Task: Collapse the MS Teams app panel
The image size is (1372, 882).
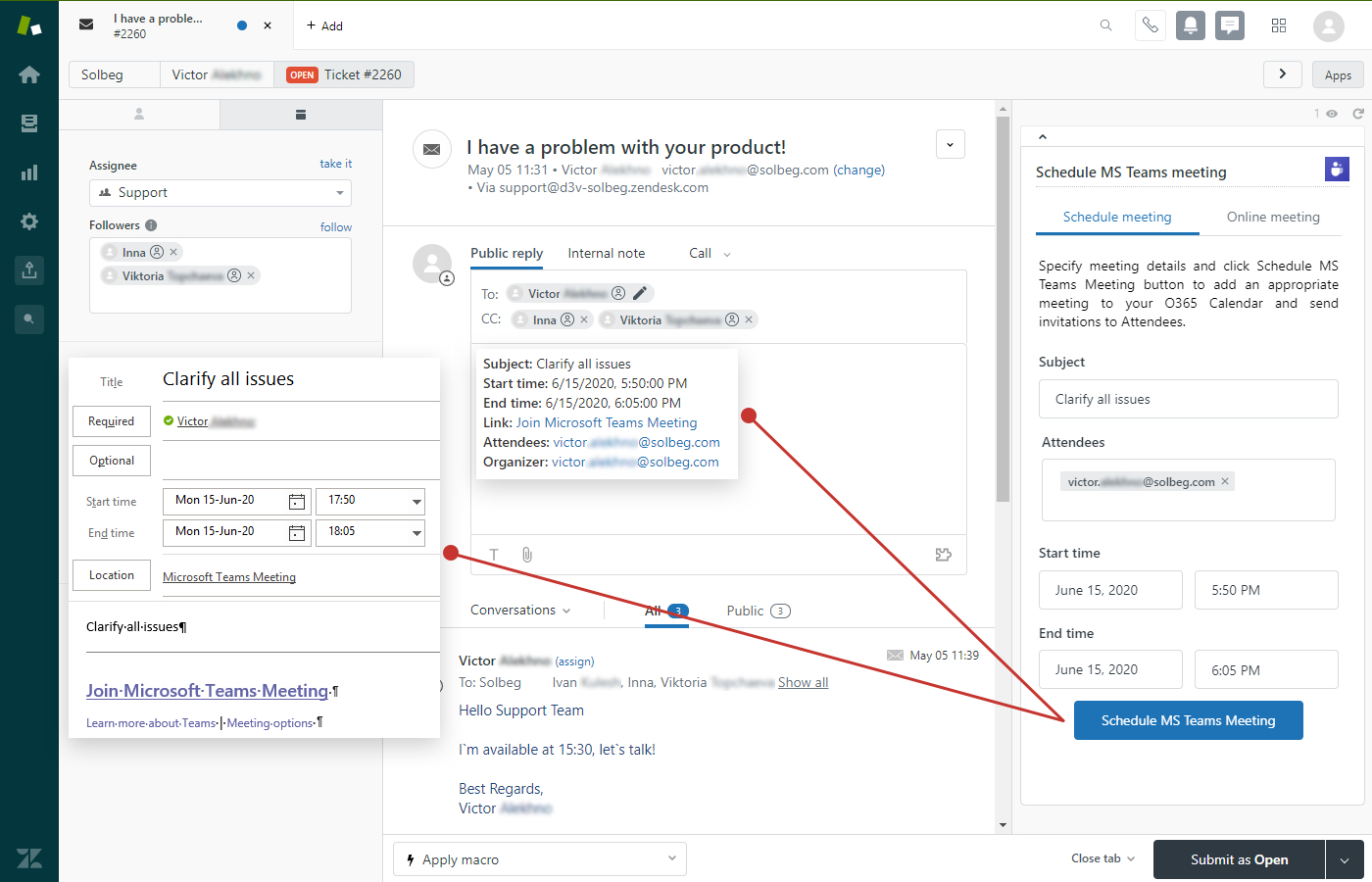Action: click(1043, 137)
